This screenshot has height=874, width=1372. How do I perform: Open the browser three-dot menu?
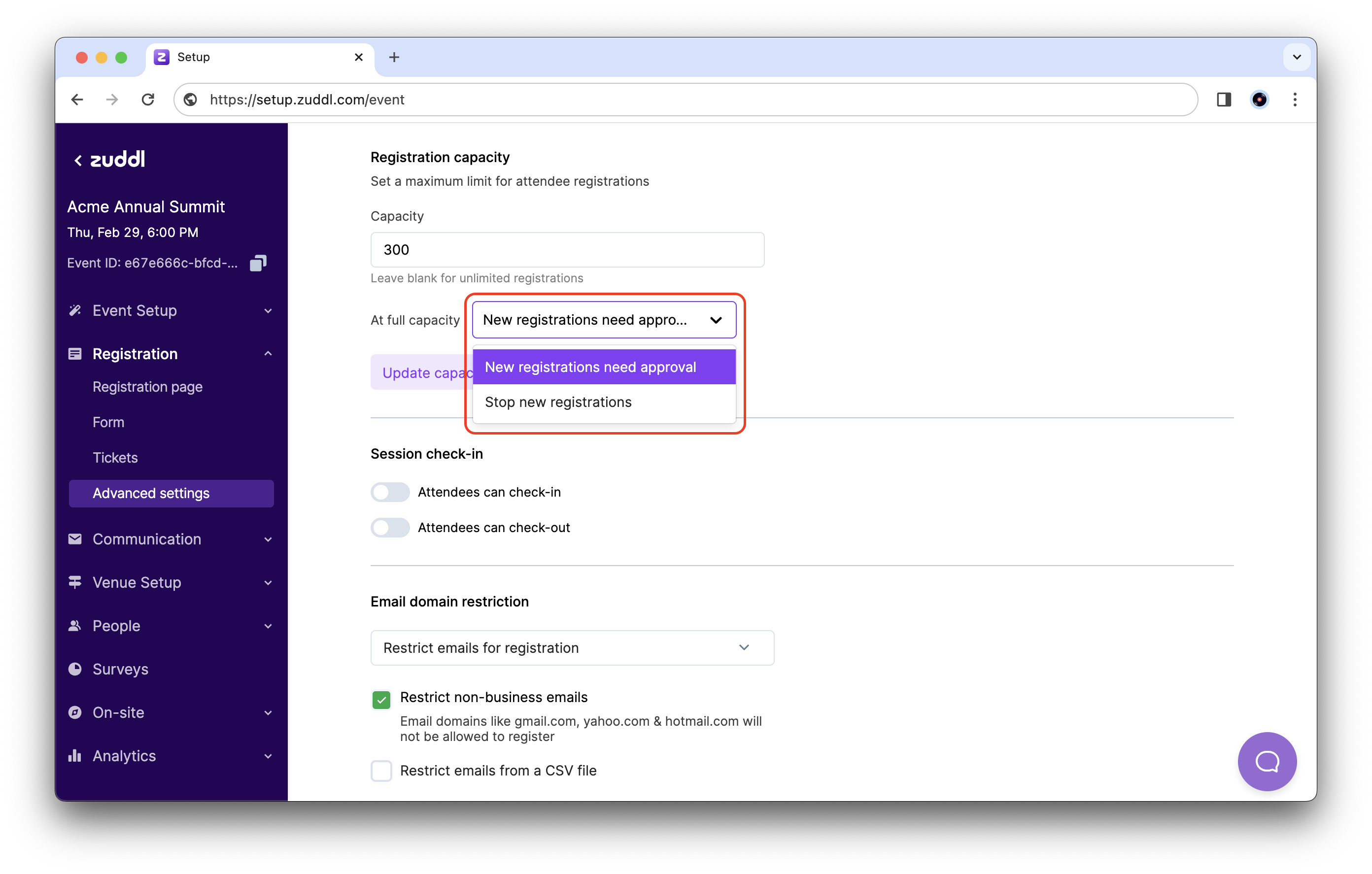point(1295,100)
